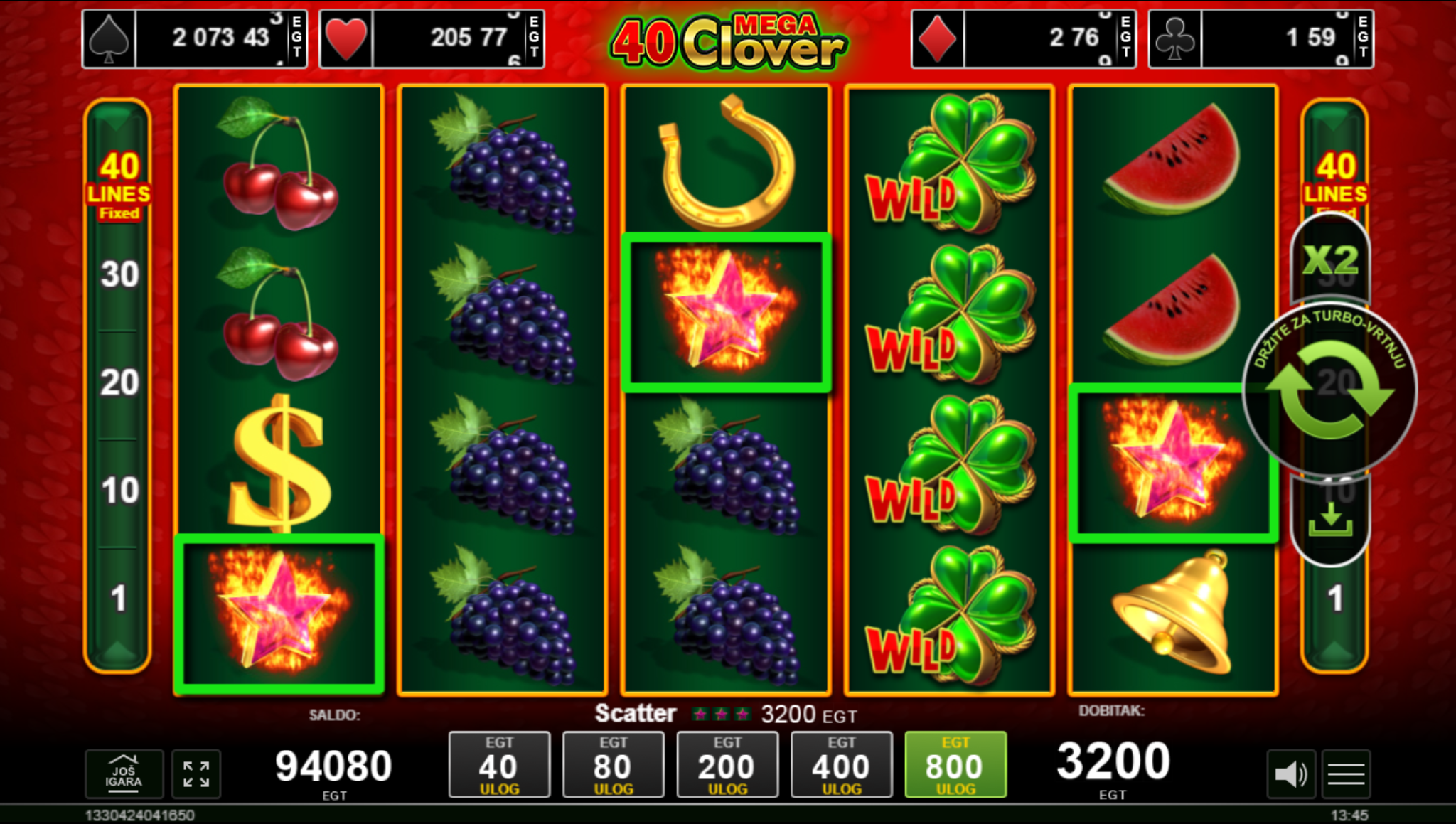Click the 40 Mega Clover logo

[x=727, y=41]
